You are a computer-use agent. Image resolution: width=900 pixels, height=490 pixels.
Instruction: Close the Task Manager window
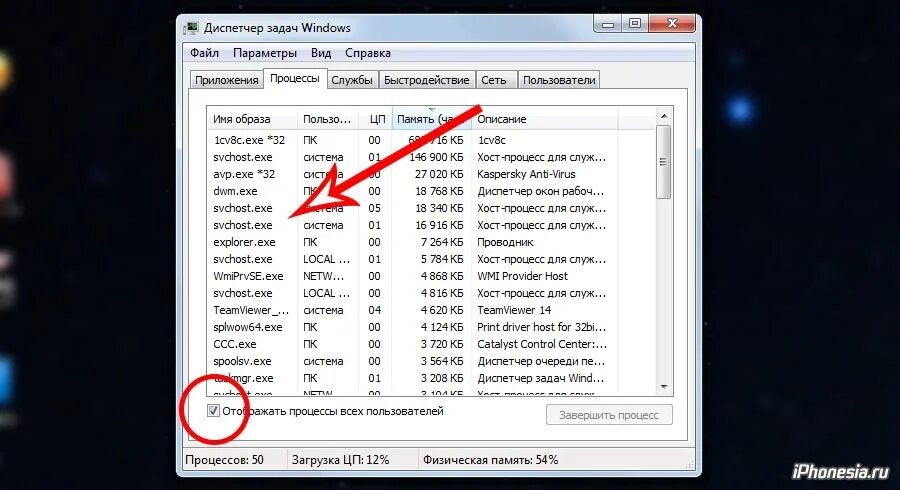(672, 24)
